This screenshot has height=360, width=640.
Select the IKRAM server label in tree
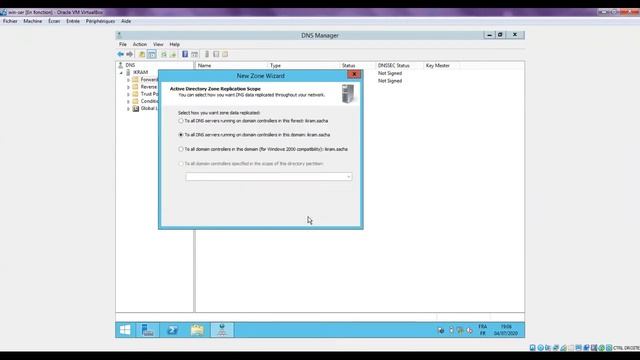(x=140, y=72)
